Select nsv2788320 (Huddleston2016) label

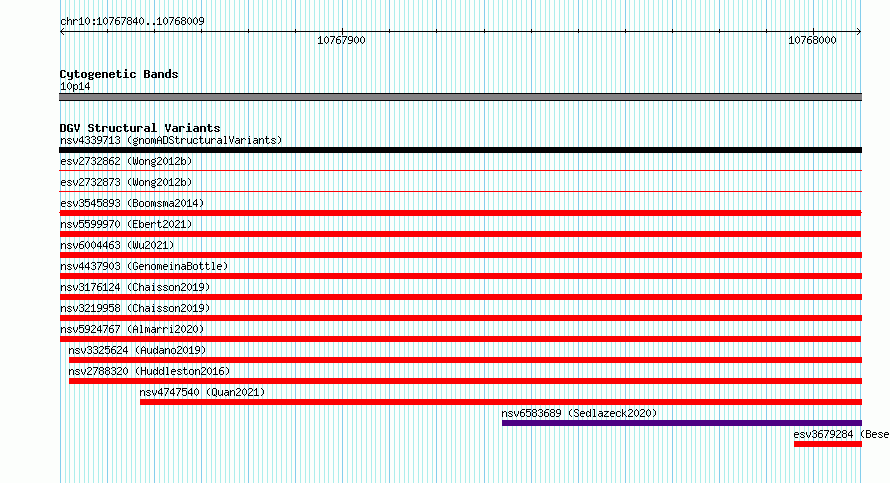149,371
